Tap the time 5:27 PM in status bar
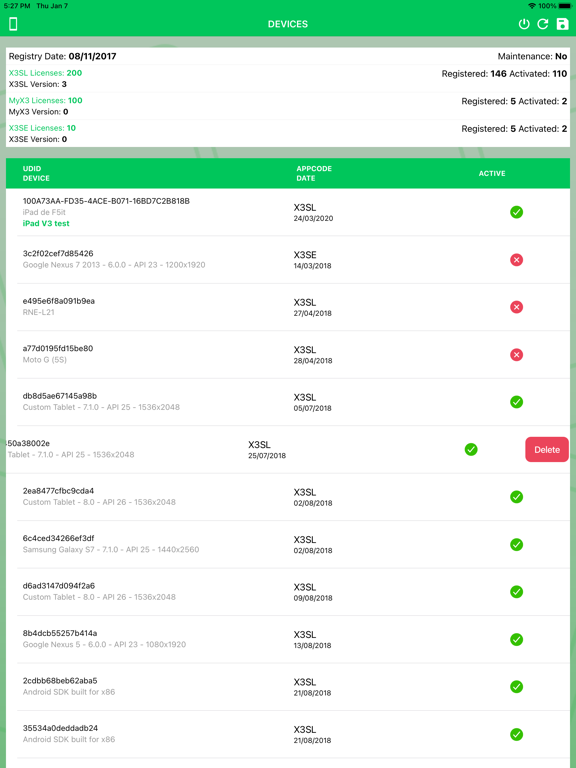The width and height of the screenshot is (576, 768). pos(17,6)
